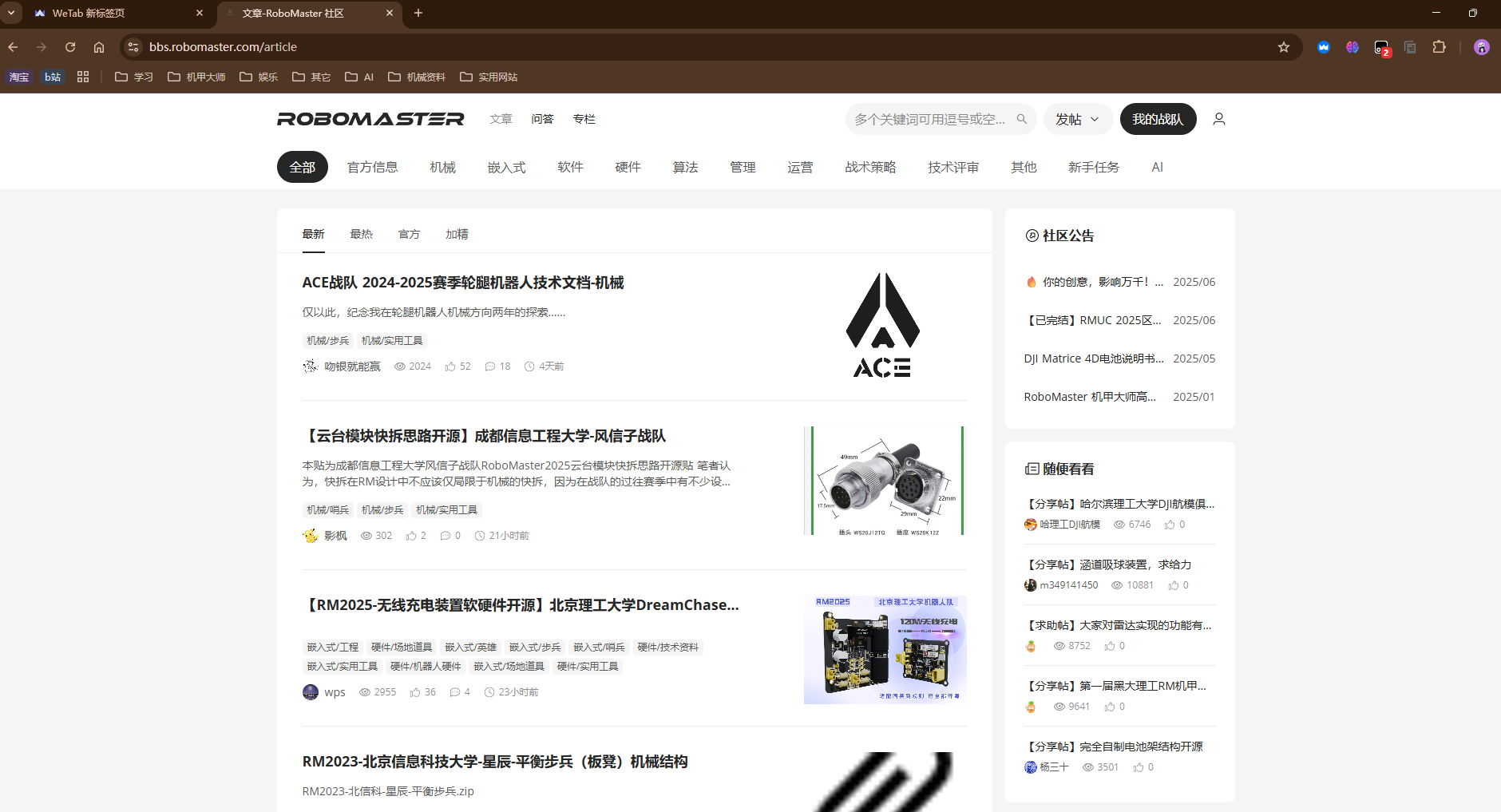Switch to the 最热 sort tab

[361, 234]
